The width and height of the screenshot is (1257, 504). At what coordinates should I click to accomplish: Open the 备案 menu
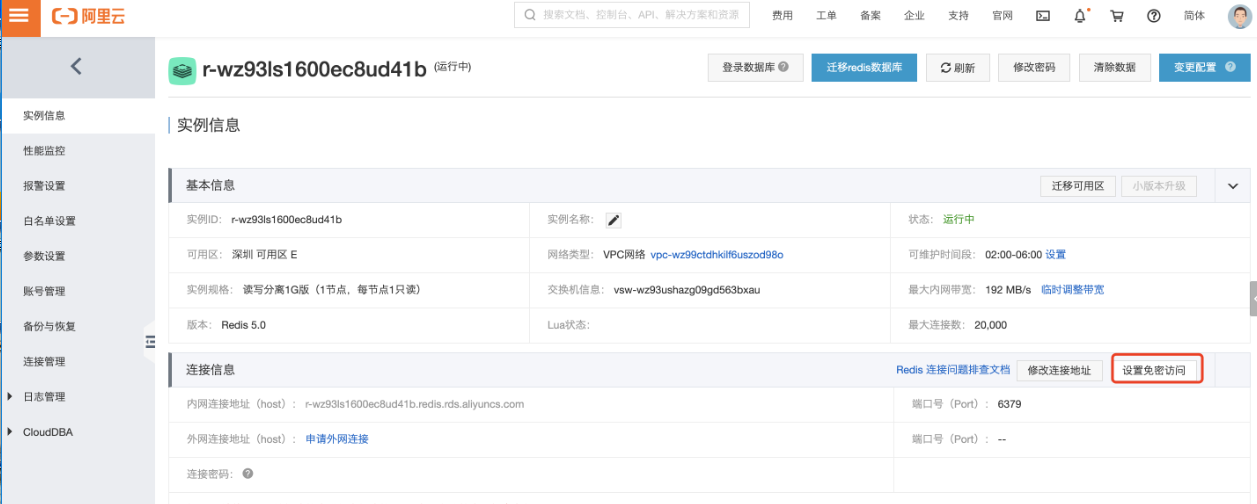pos(870,16)
